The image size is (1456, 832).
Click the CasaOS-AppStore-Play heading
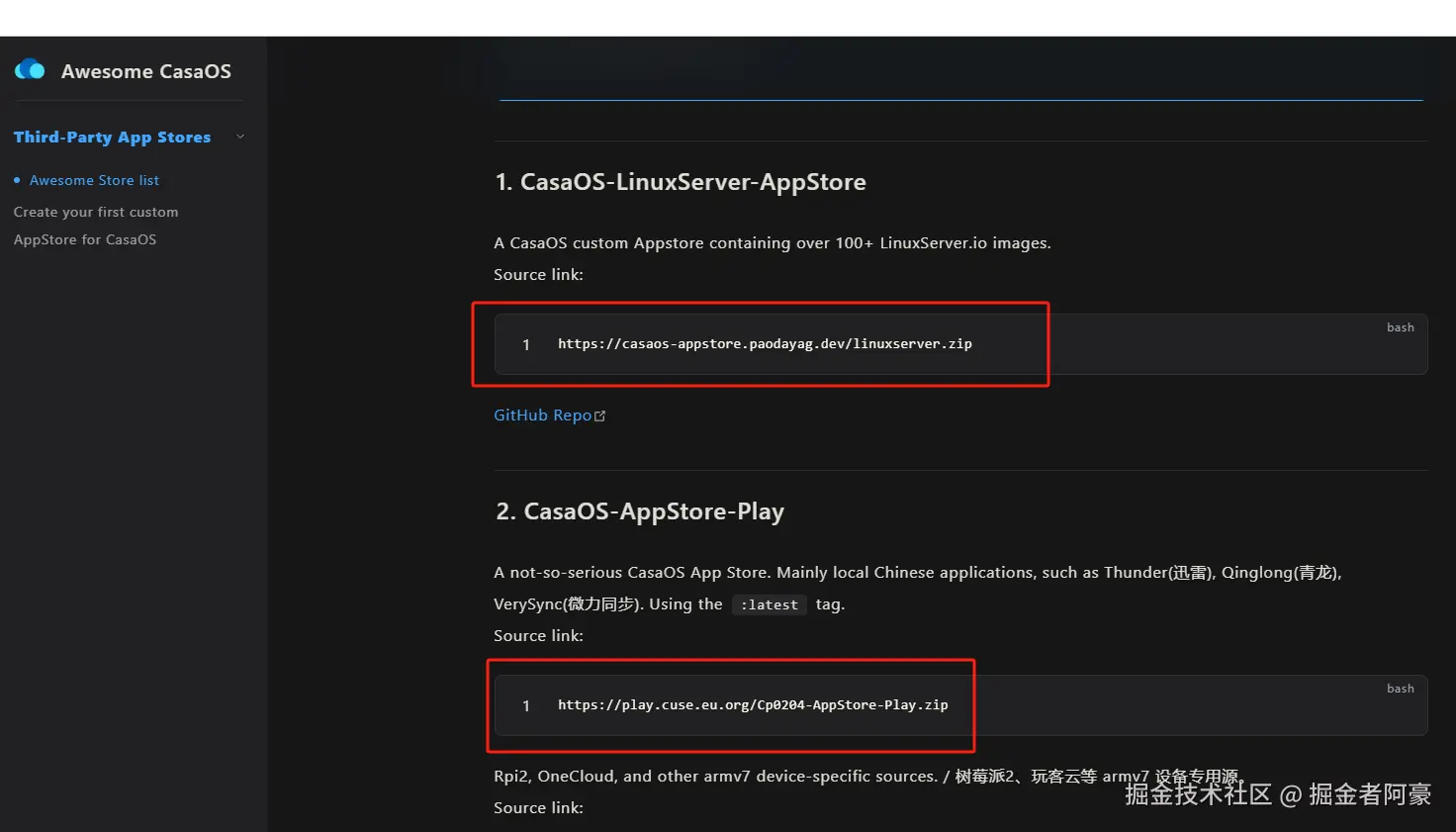click(x=640, y=511)
